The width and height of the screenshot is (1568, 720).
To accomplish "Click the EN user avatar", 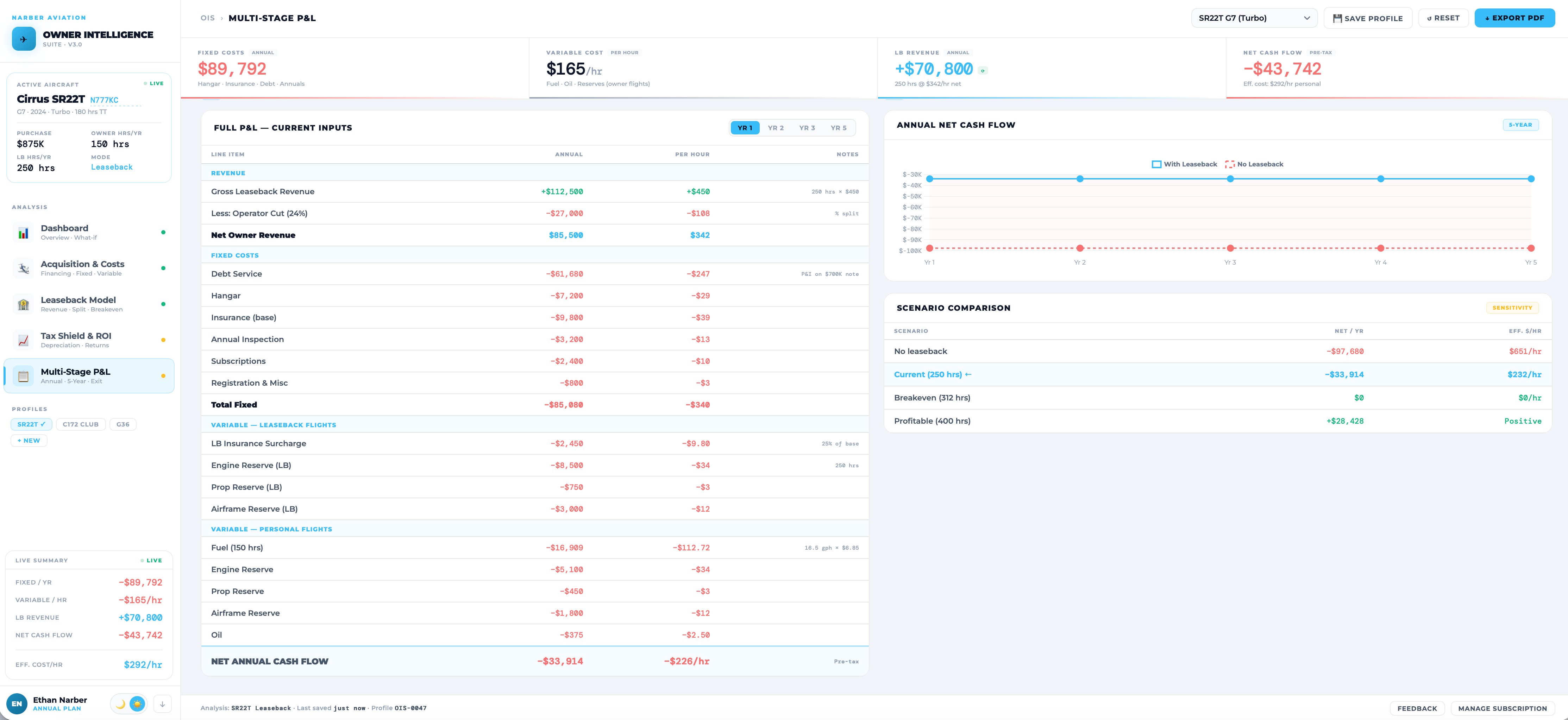I will coord(17,703).
